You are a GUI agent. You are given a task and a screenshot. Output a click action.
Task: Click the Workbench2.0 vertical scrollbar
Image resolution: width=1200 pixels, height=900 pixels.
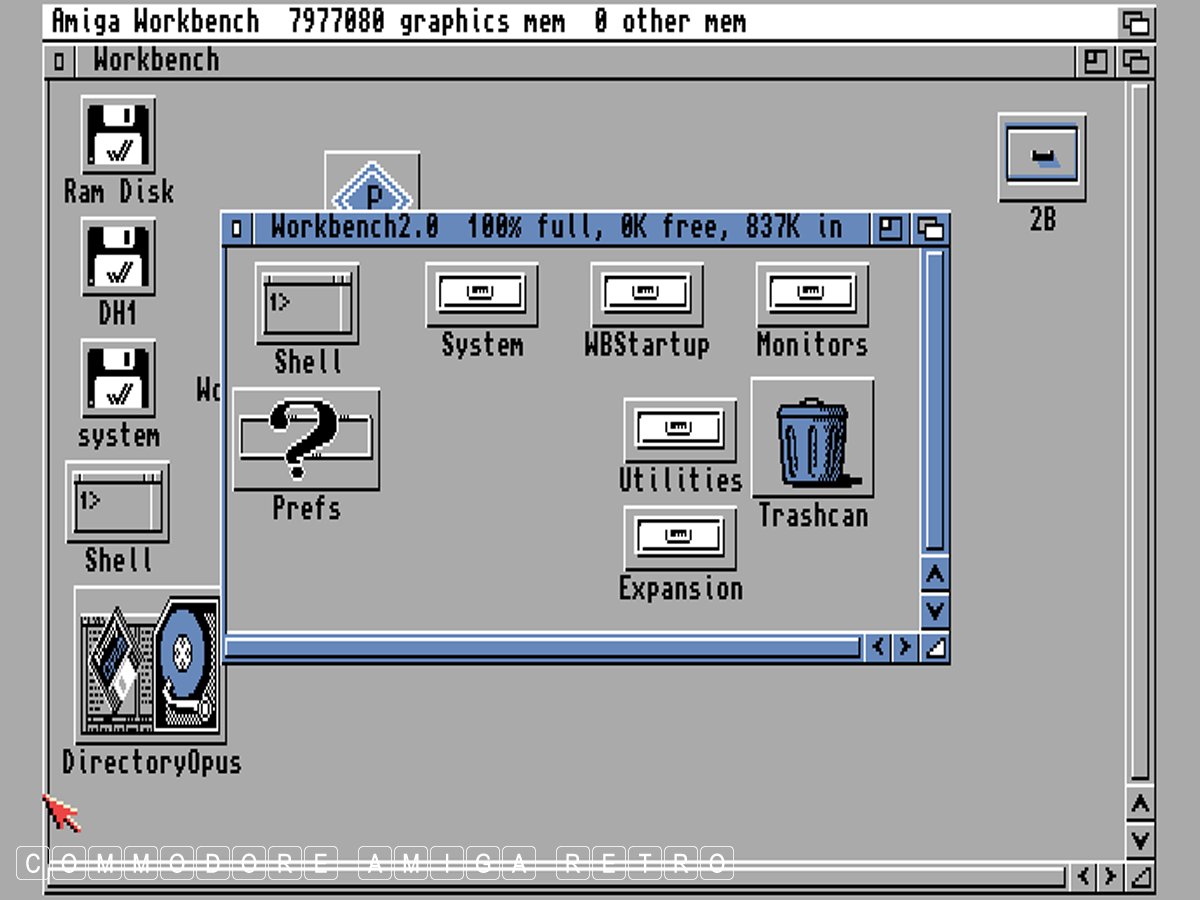tap(934, 400)
